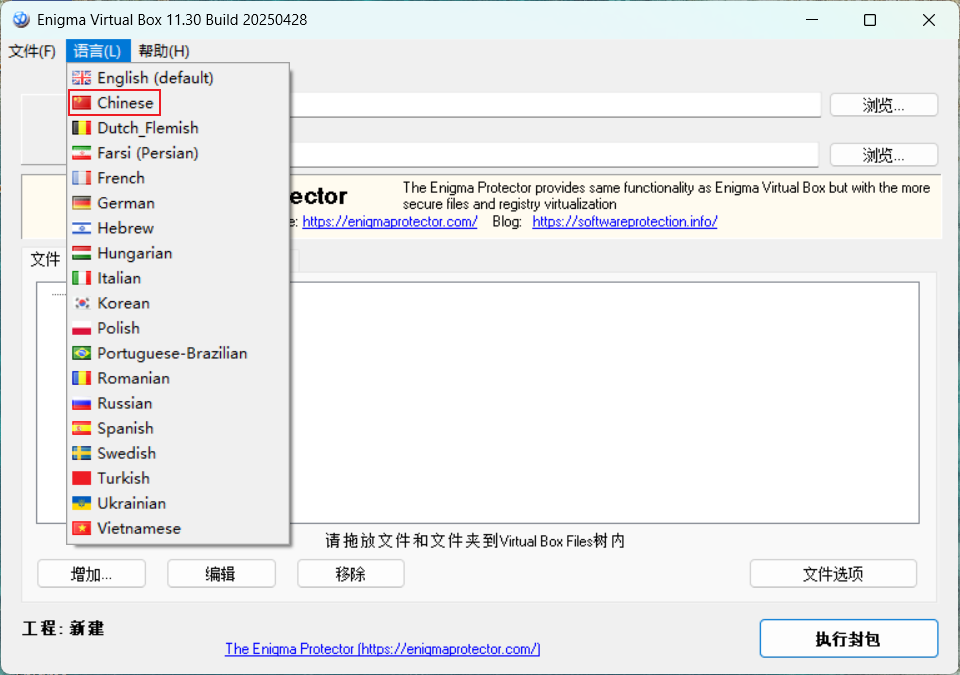Screen dimensions: 960x675
Task: Select Korean from the list
Action: [x=178, y=303]
